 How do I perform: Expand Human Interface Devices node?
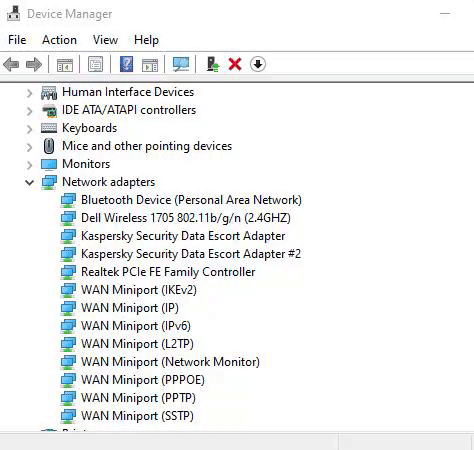pos(29,93)
